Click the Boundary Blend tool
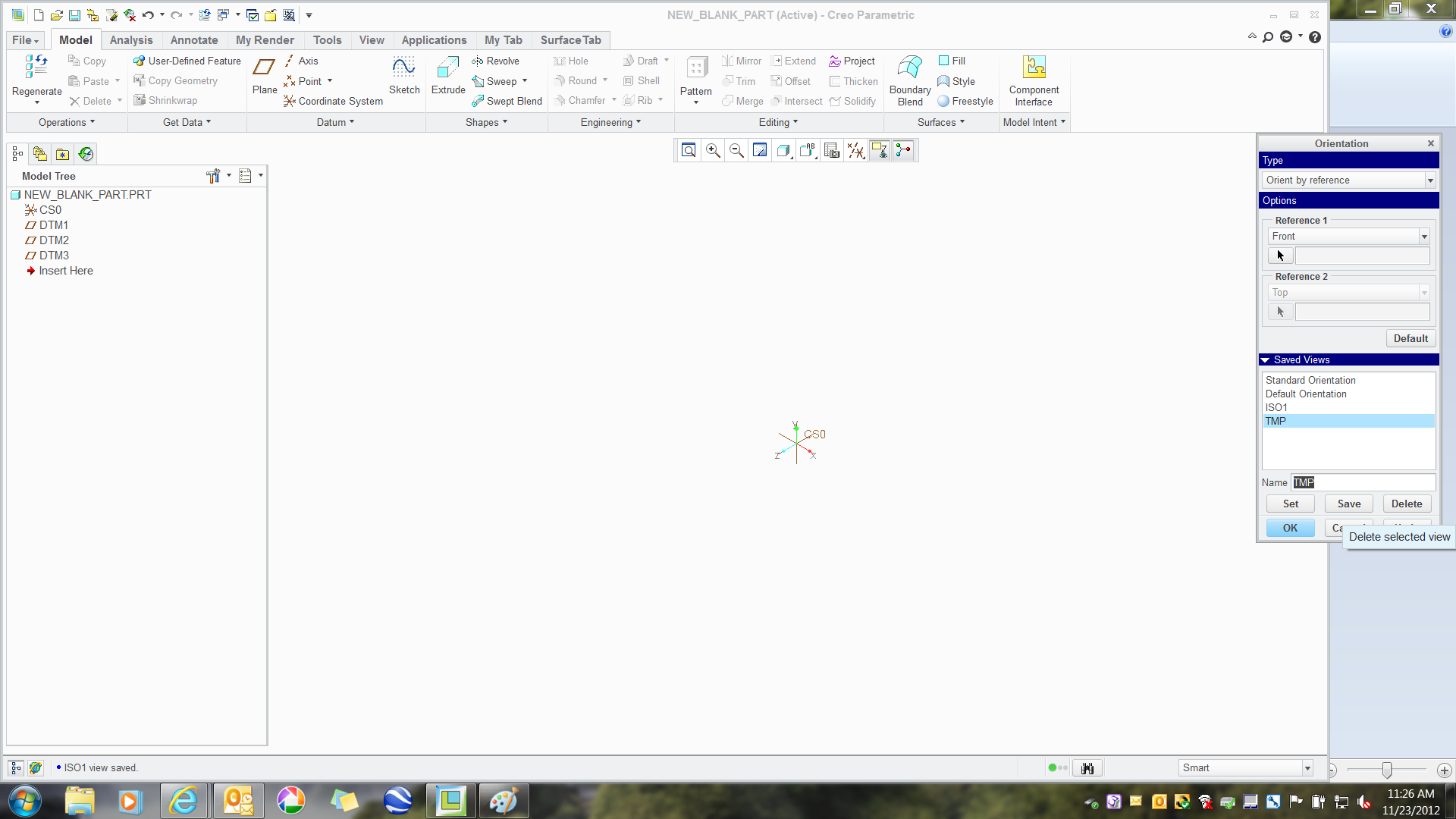This screenshot has height=819, width=1456. pos(910,80)
